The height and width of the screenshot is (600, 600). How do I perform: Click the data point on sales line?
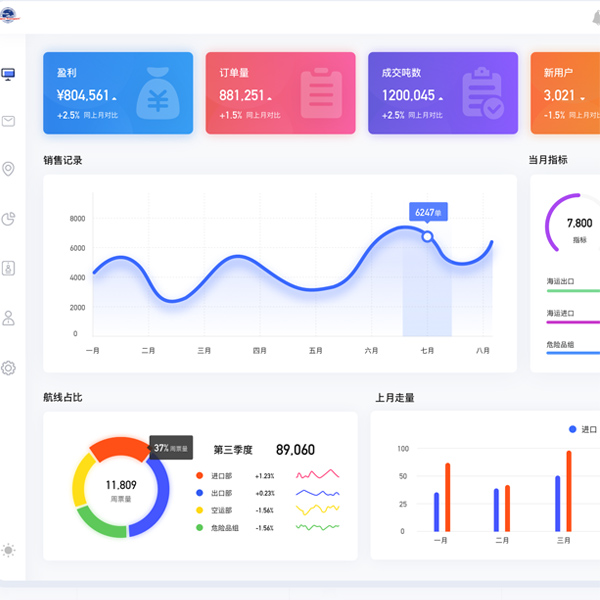click(428, 236)
